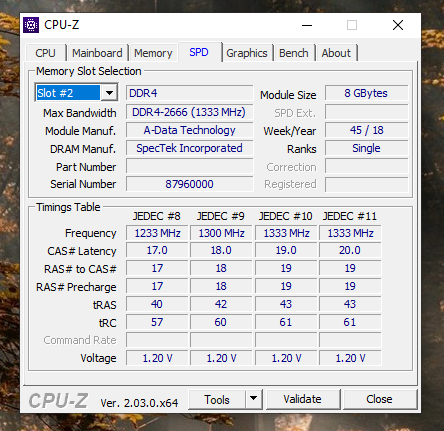Click the Close button
The image size is (444, 431).
[379, 399]
